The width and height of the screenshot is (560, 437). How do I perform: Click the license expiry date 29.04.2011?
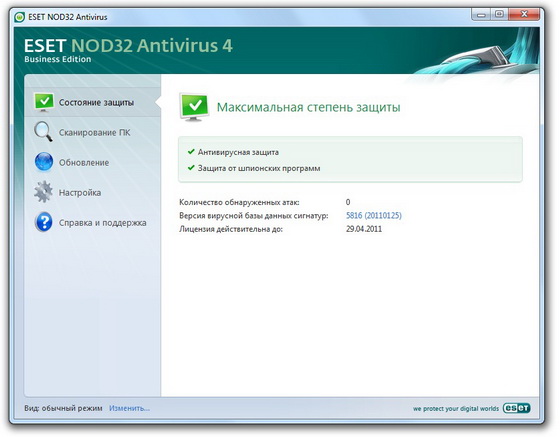click(x=364, y=229)
